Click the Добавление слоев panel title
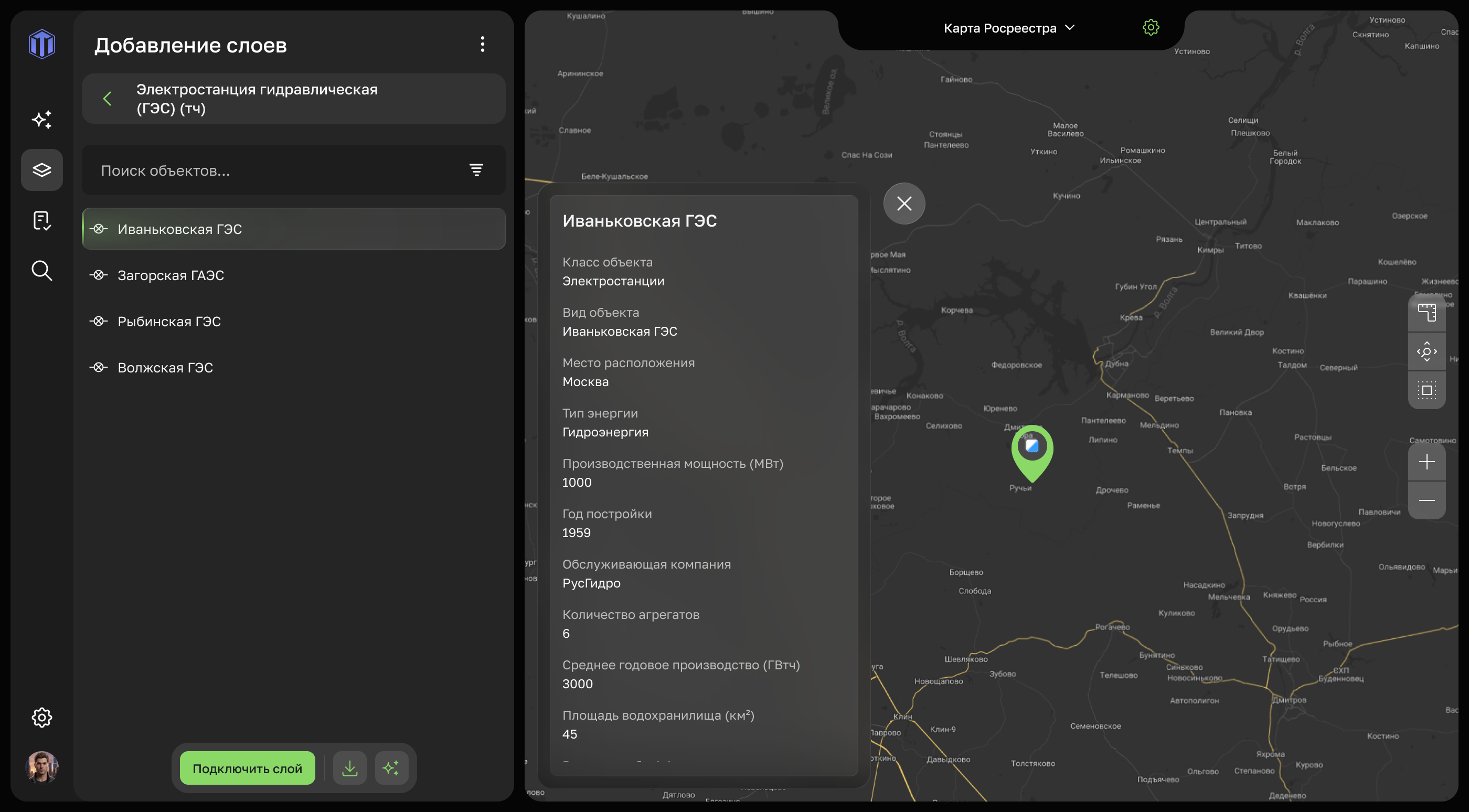This screenshot has height=812, width=1469. pos(190,45)
